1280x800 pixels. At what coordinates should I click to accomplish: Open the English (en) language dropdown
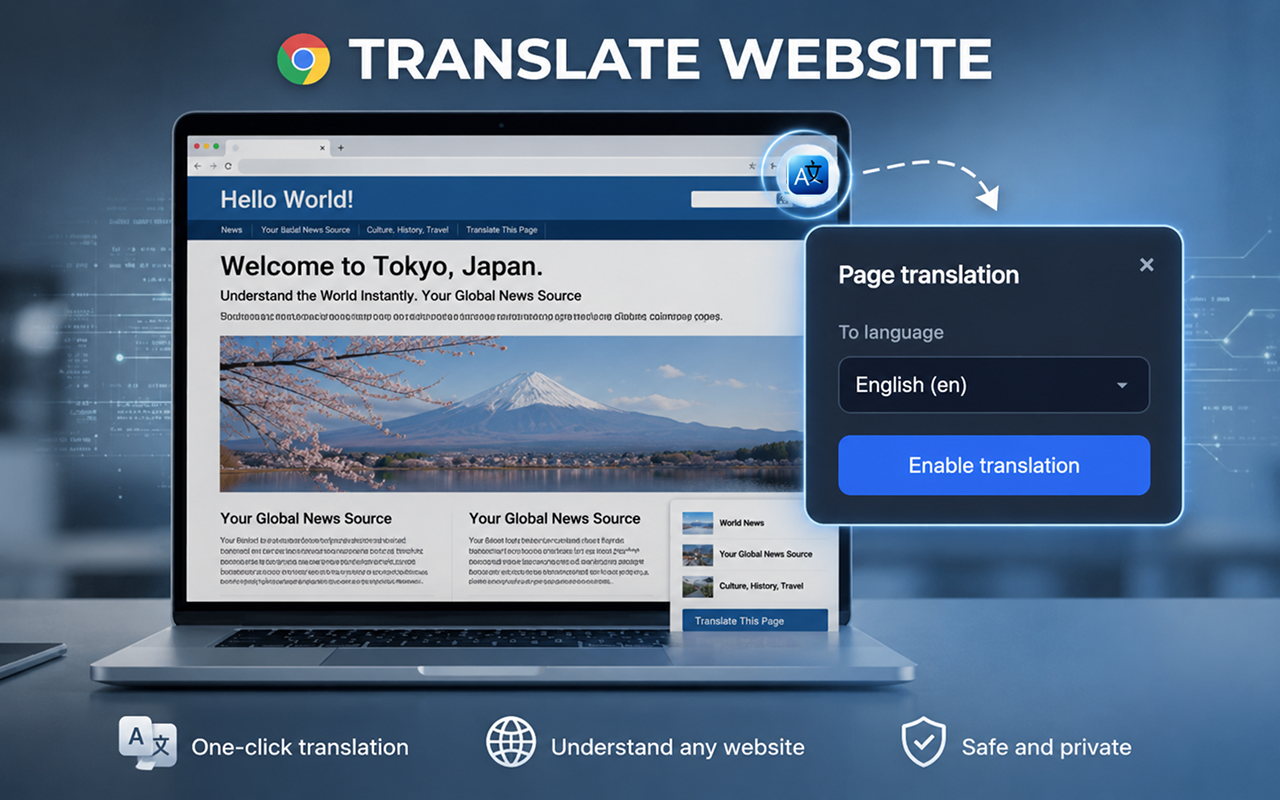[994, 385]
